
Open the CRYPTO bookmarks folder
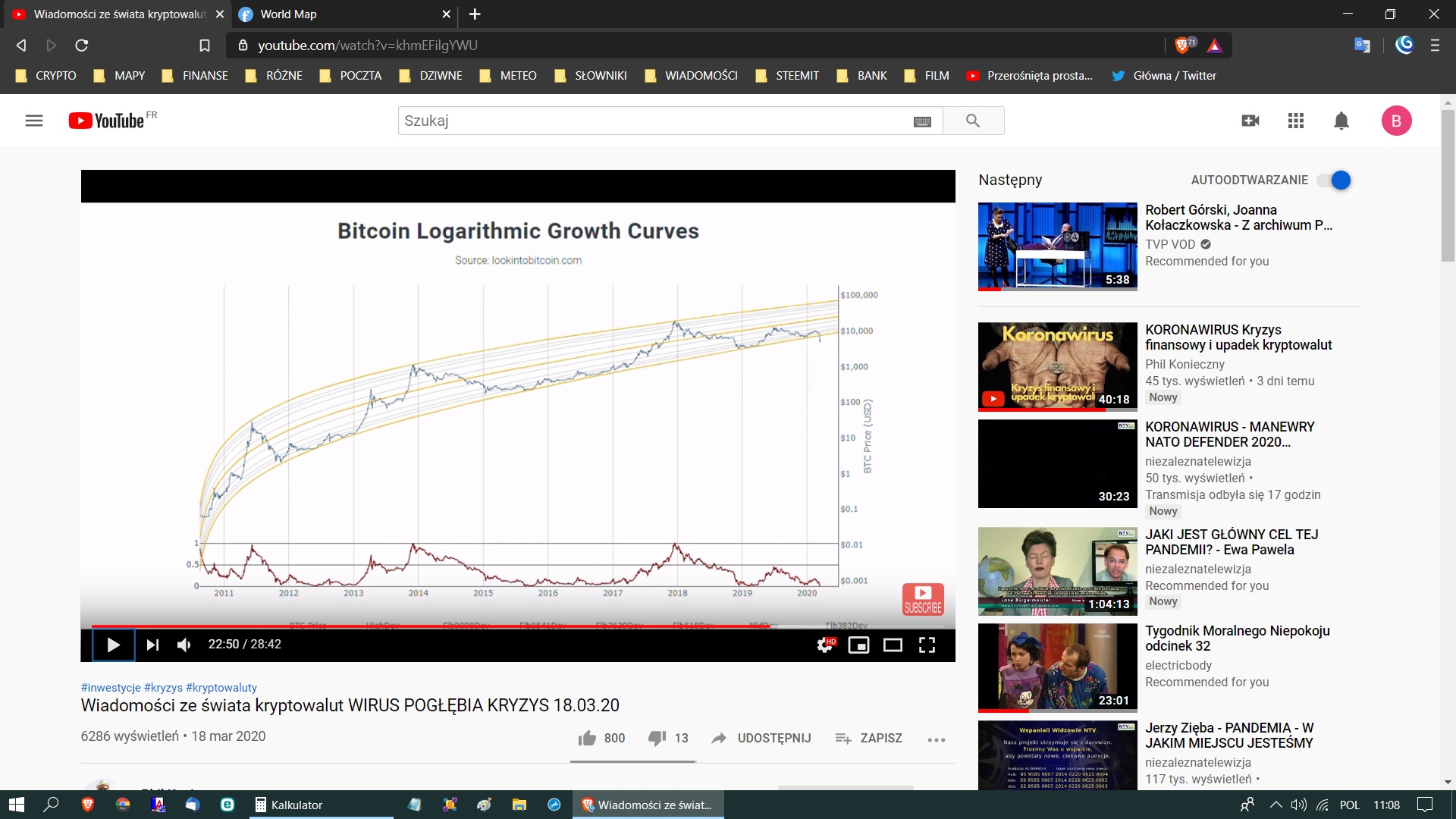[x=45, y=76]
